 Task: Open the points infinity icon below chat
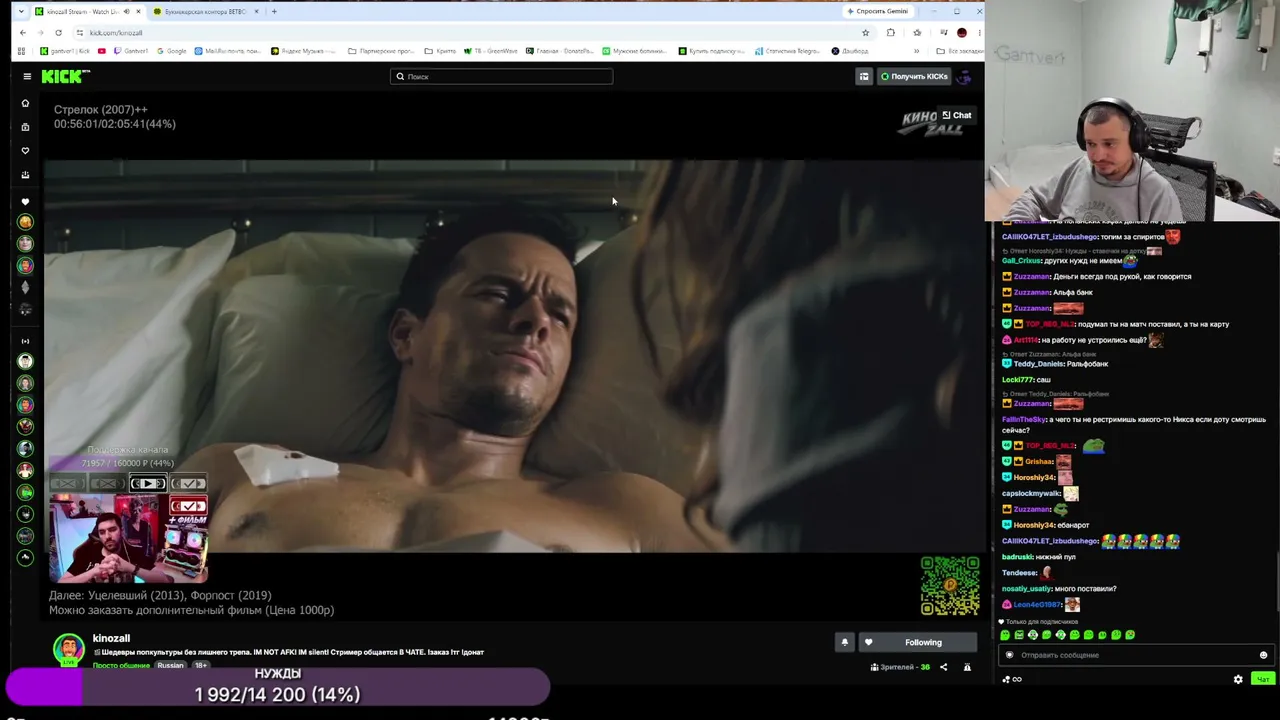tap(1012, 679)
